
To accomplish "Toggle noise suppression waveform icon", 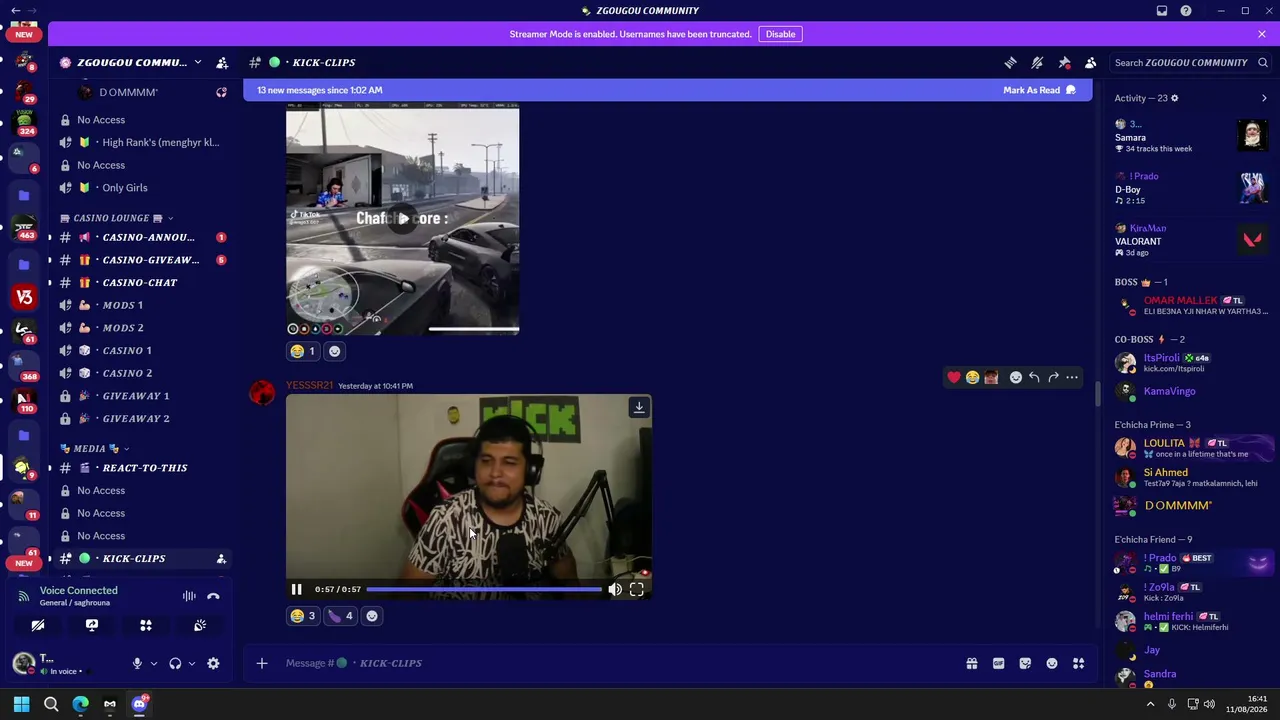I will point(189,596).
